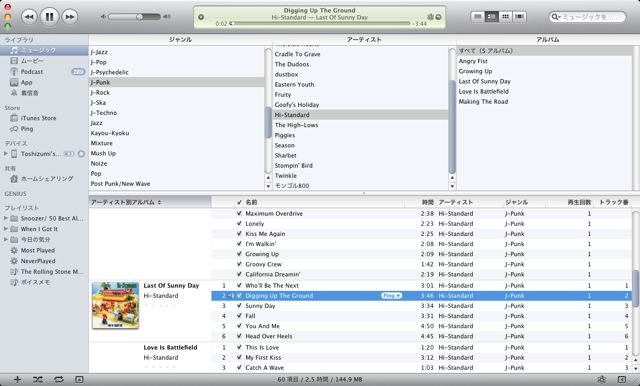Open The Rolling Stone playlist

coord(51,271)
